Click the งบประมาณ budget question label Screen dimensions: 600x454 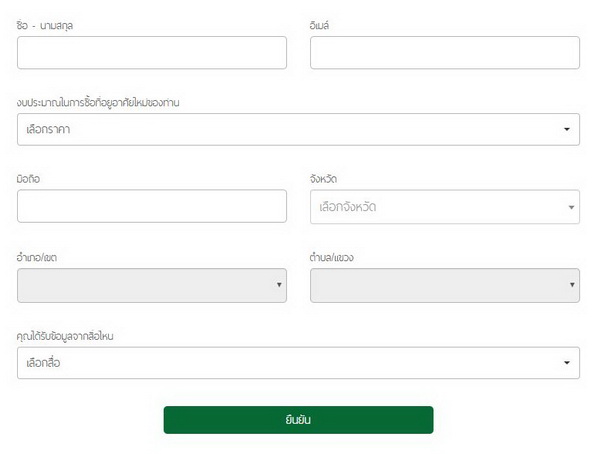98,102
